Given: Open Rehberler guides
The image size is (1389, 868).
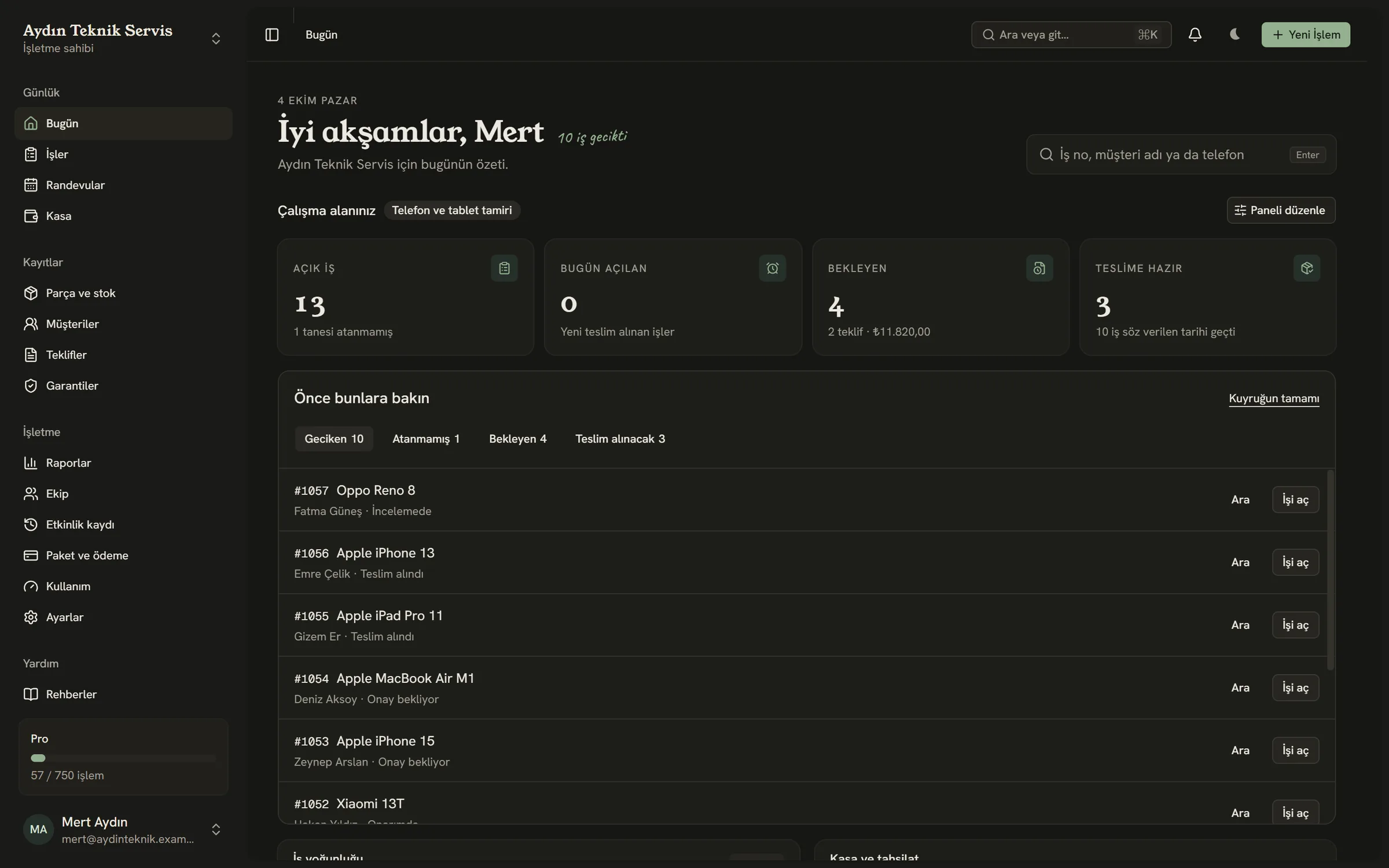Looking at the screenshot, I should (123, 694).
